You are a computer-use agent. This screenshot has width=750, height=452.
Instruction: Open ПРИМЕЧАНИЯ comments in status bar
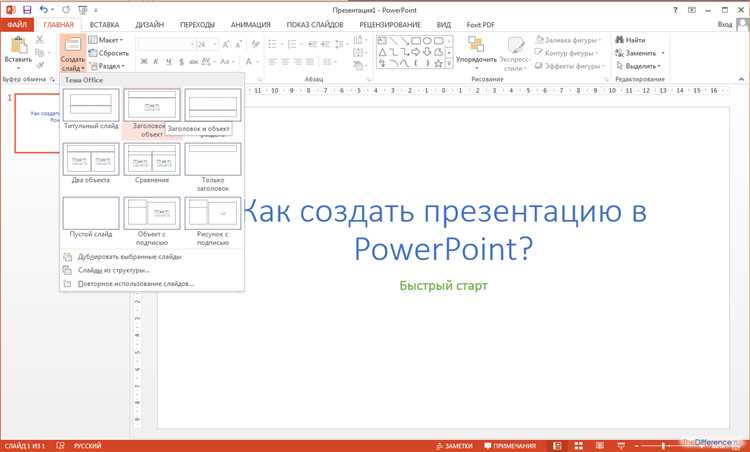point(510,446)
